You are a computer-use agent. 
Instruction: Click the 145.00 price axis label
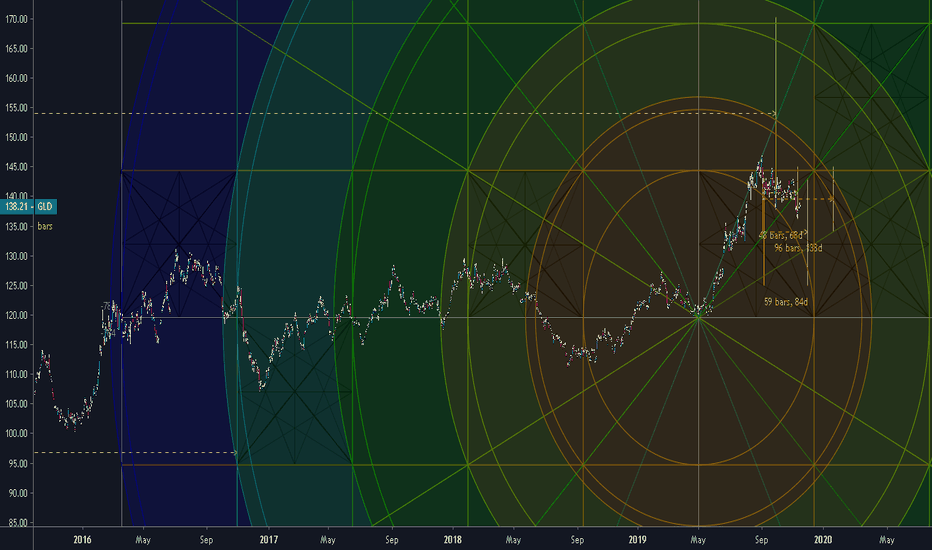click(17, 167)
